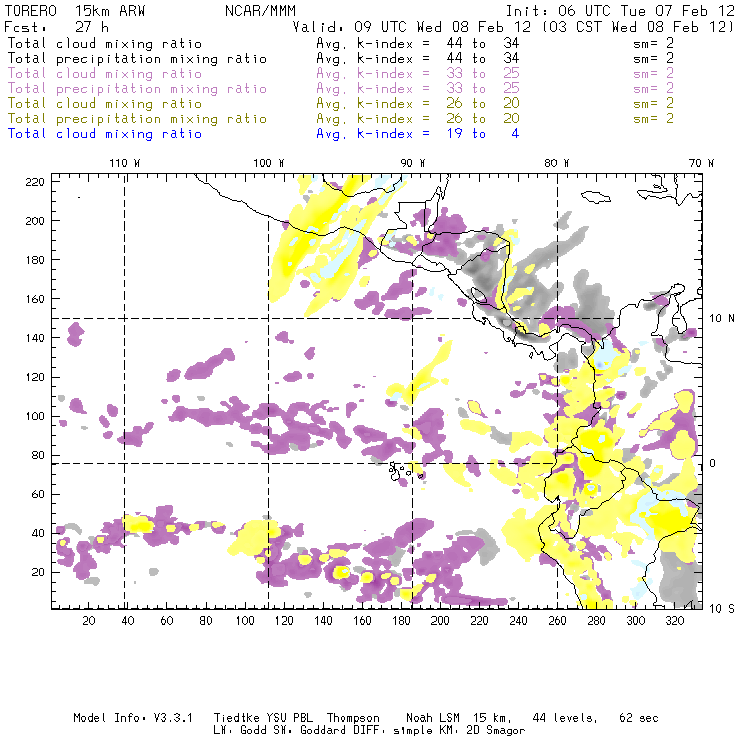Click the olive "Total cloud mixing ratio" legend label
Viewport: 740px width, 740px height.
pyautogui.click(x=105, y=103)
